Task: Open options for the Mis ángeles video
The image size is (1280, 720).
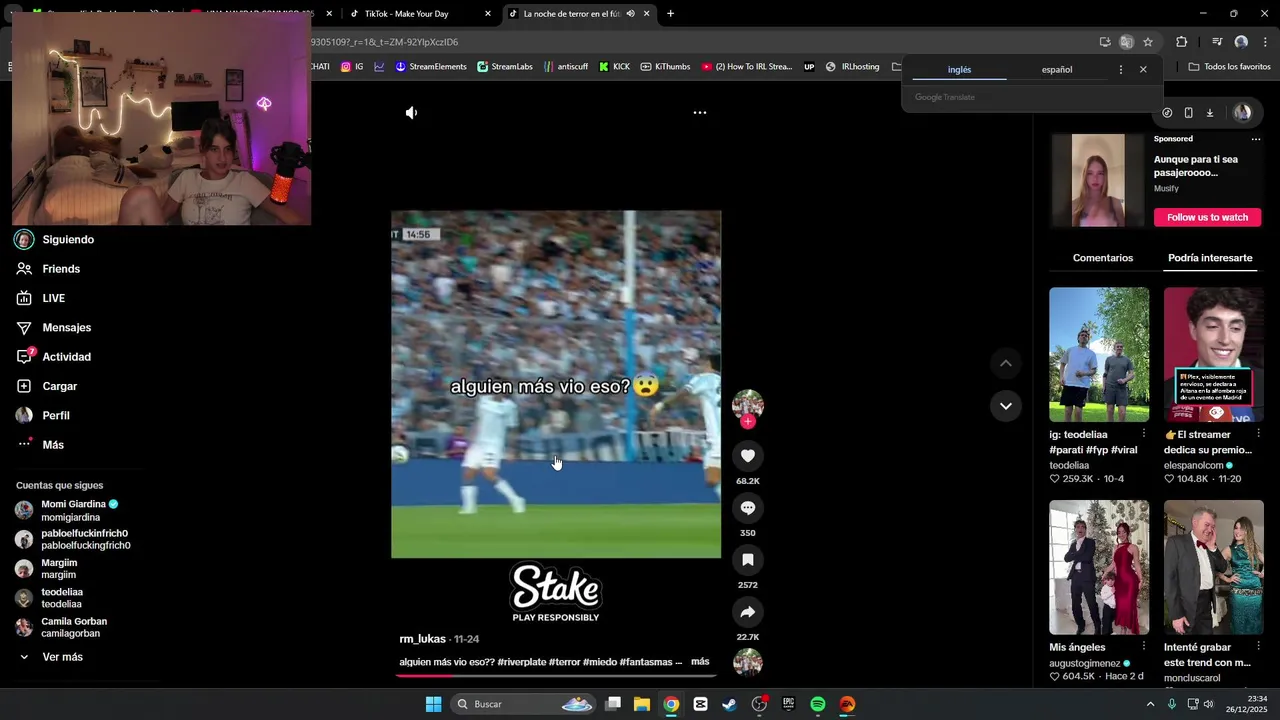Action: [1143, 647]
